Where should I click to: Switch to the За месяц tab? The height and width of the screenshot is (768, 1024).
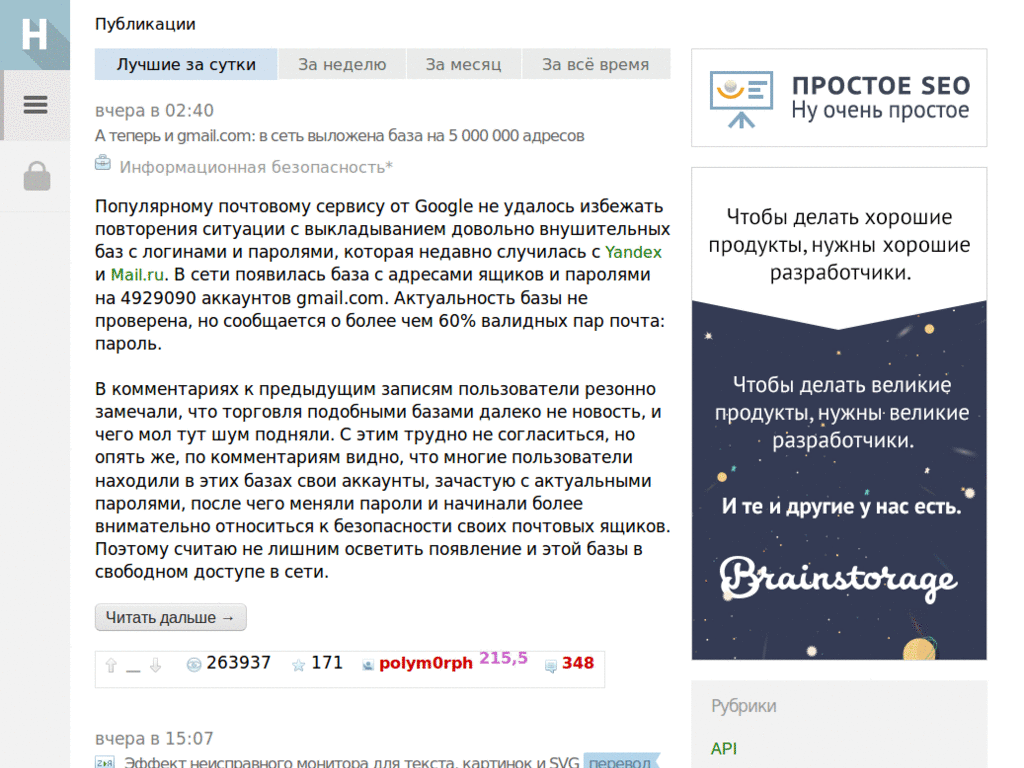(x=463, y=64)
